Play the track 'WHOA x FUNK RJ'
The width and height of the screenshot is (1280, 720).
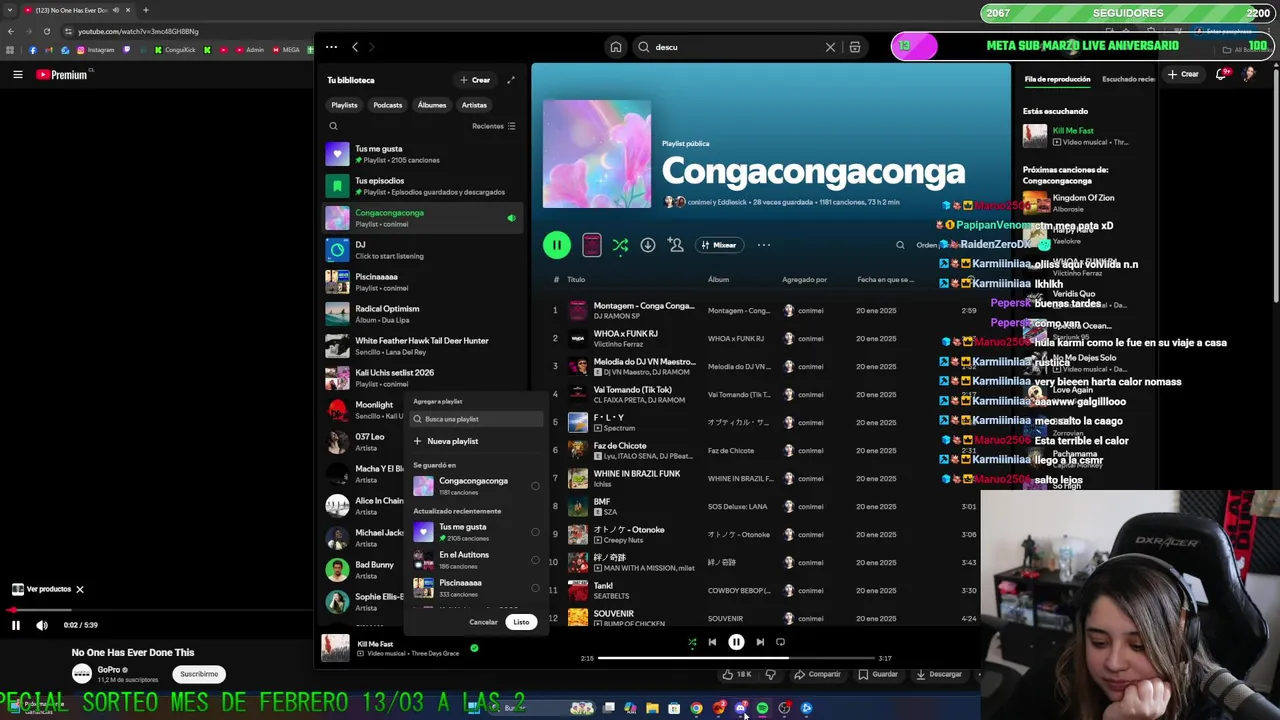[625, 334]
